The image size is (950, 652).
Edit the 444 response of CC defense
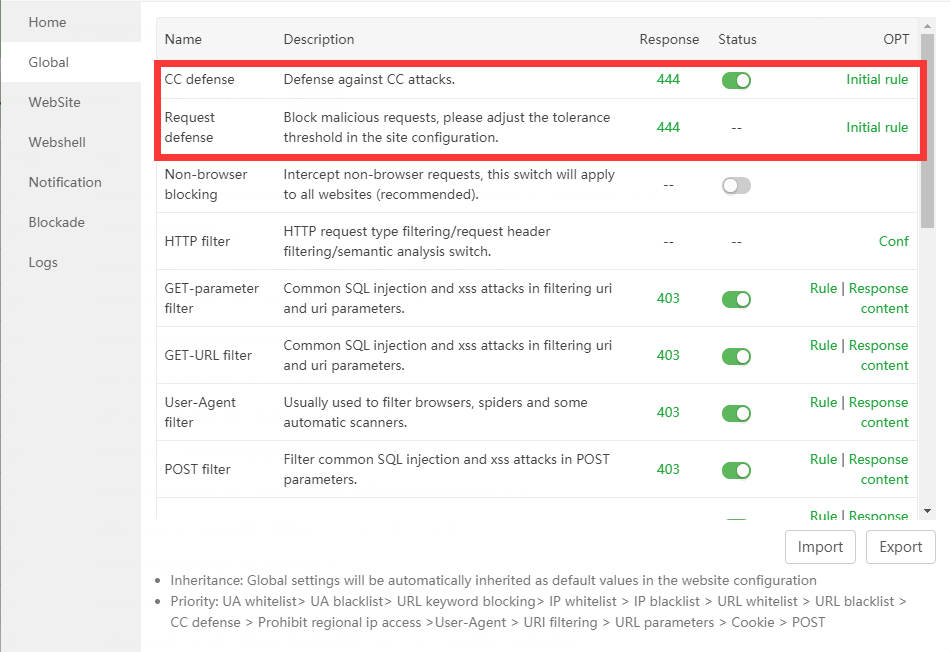click(x=668, y=79)
